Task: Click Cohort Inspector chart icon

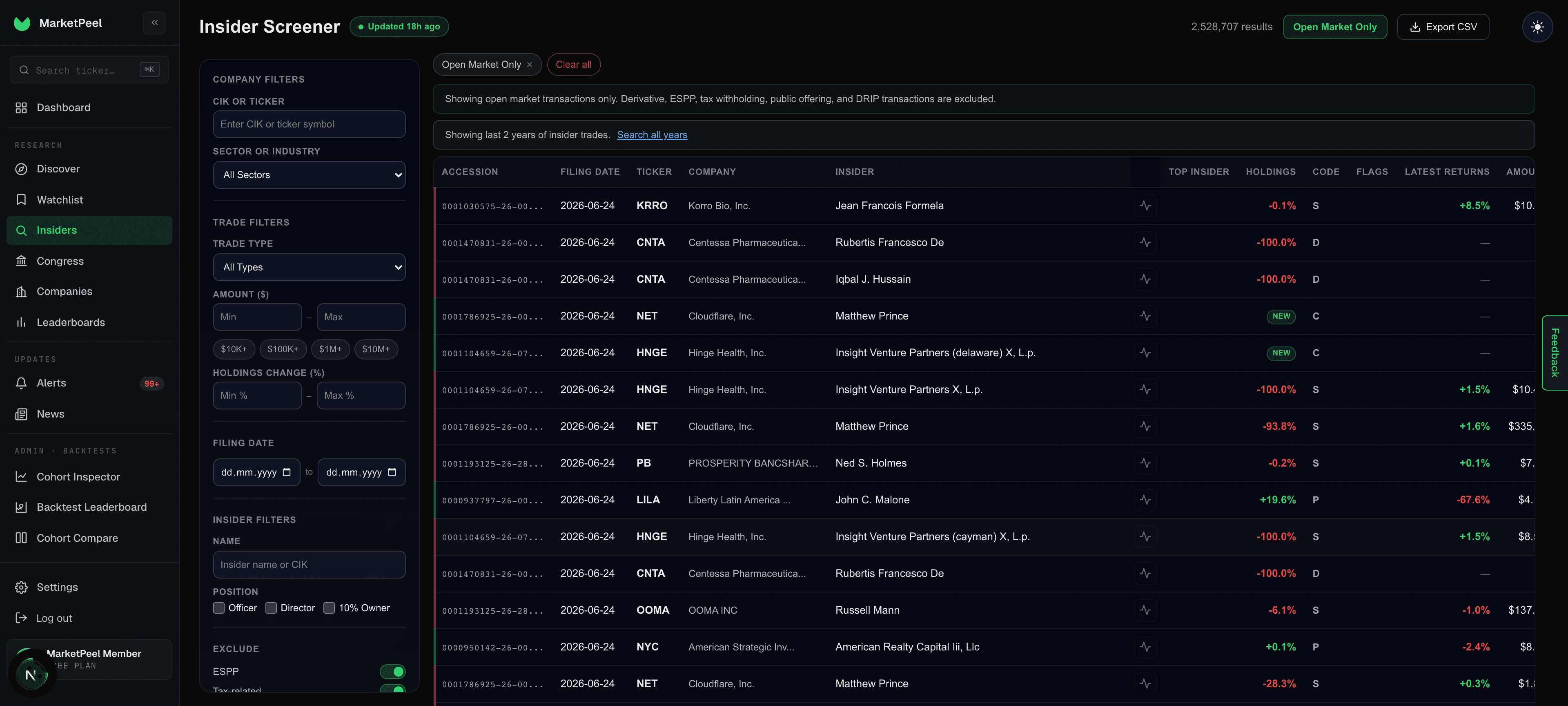Action: point(21,476)
